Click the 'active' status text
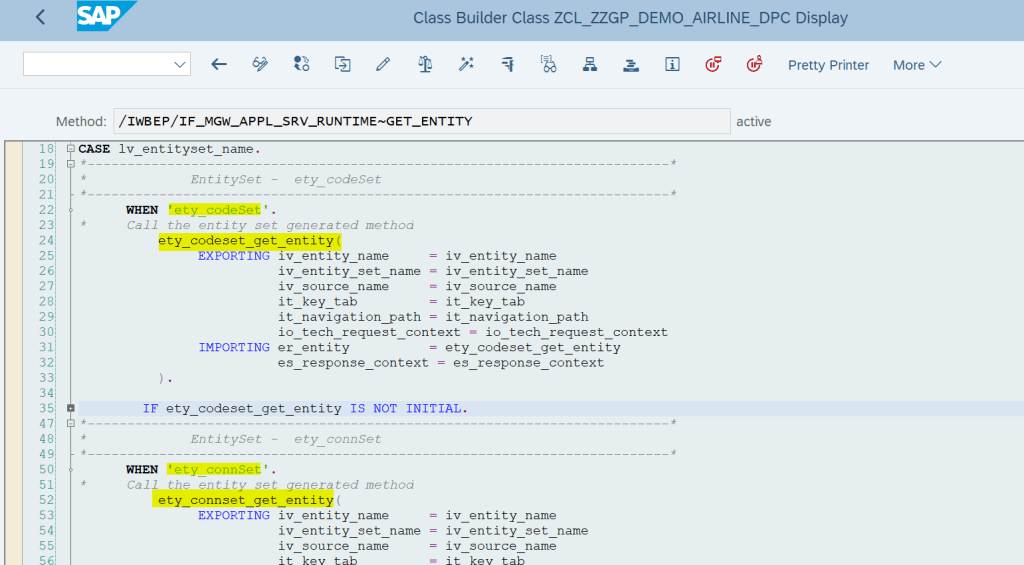 click(754, 121)
